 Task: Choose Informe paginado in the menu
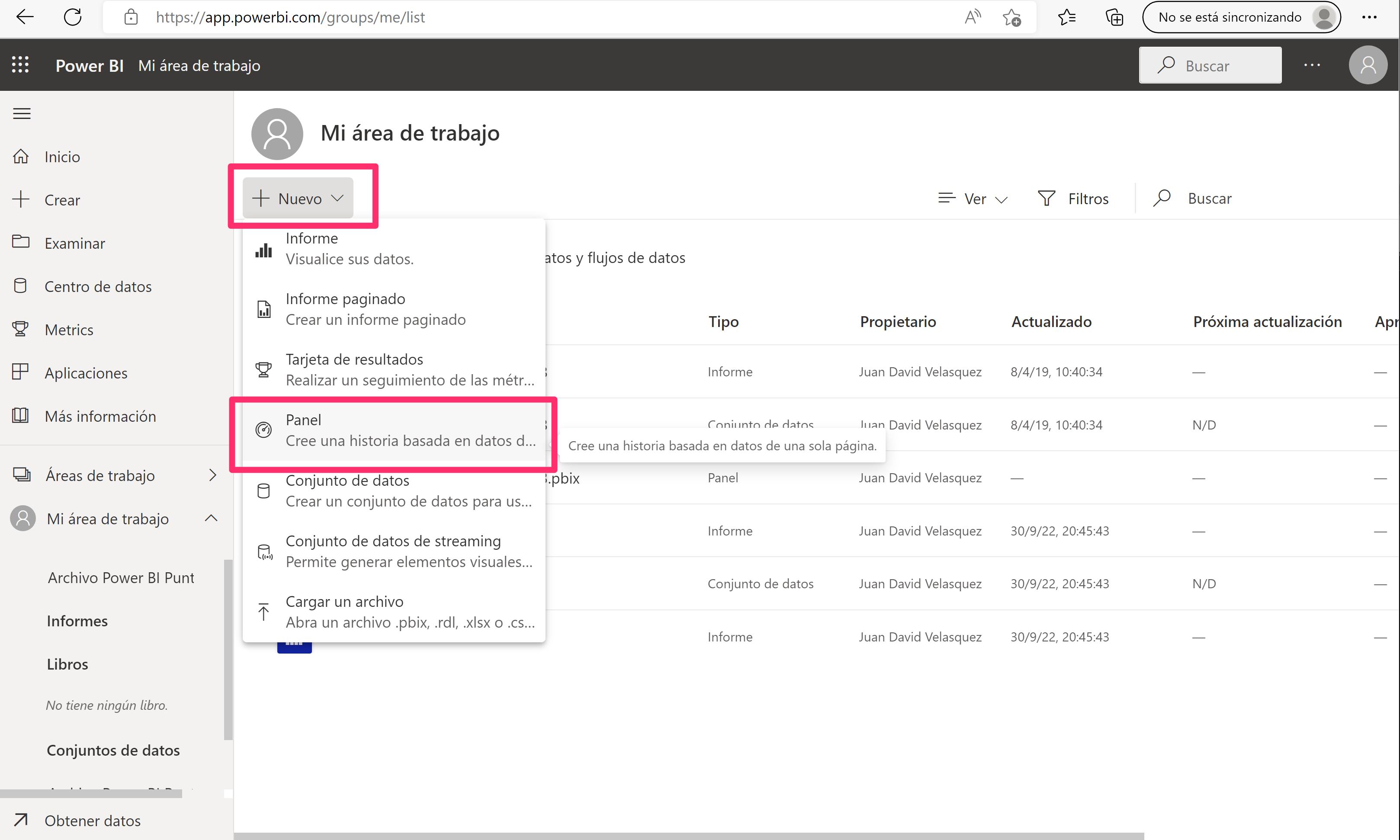point(394,309)
